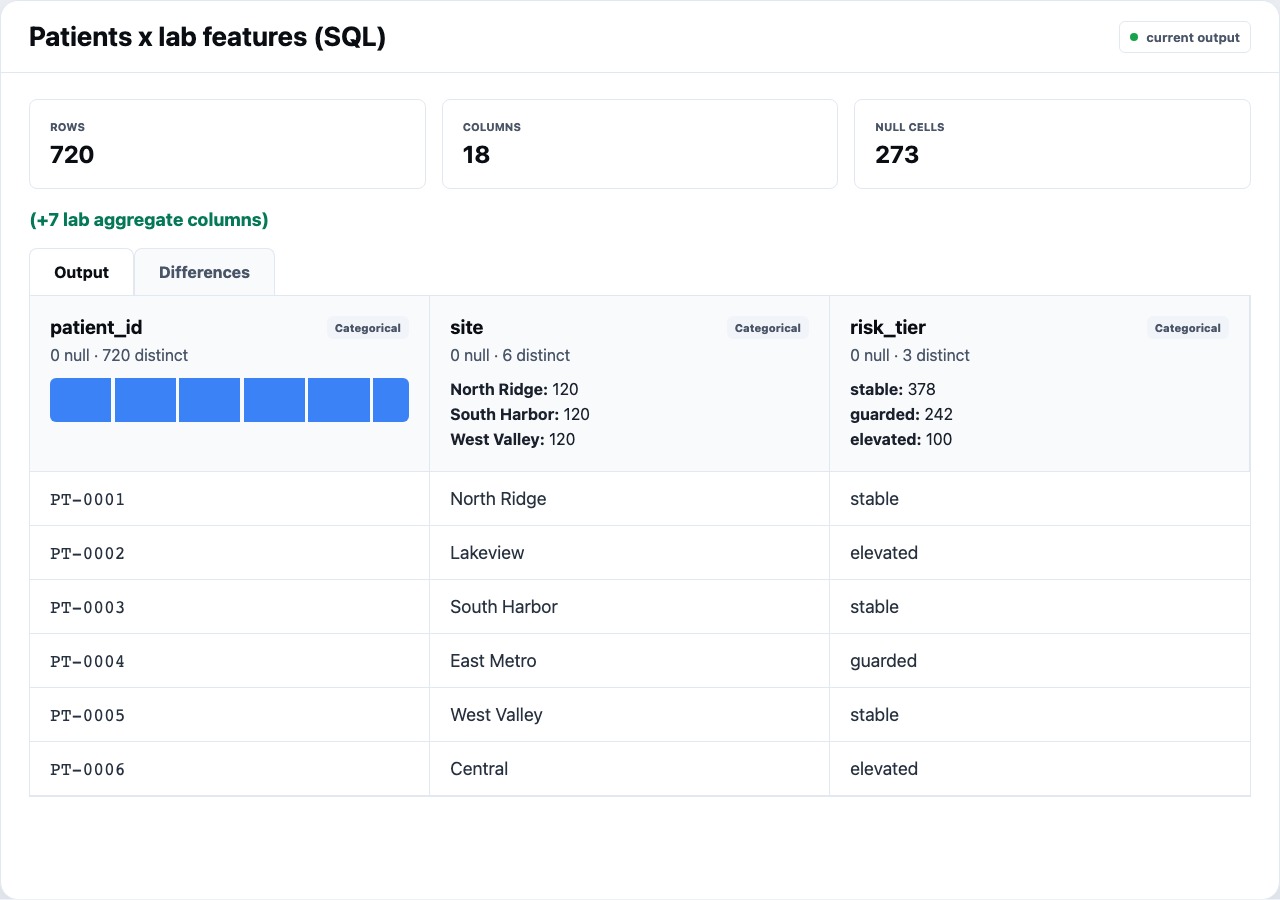
Task: Click the Lakeview site cell
Action: tap(630, 553)
